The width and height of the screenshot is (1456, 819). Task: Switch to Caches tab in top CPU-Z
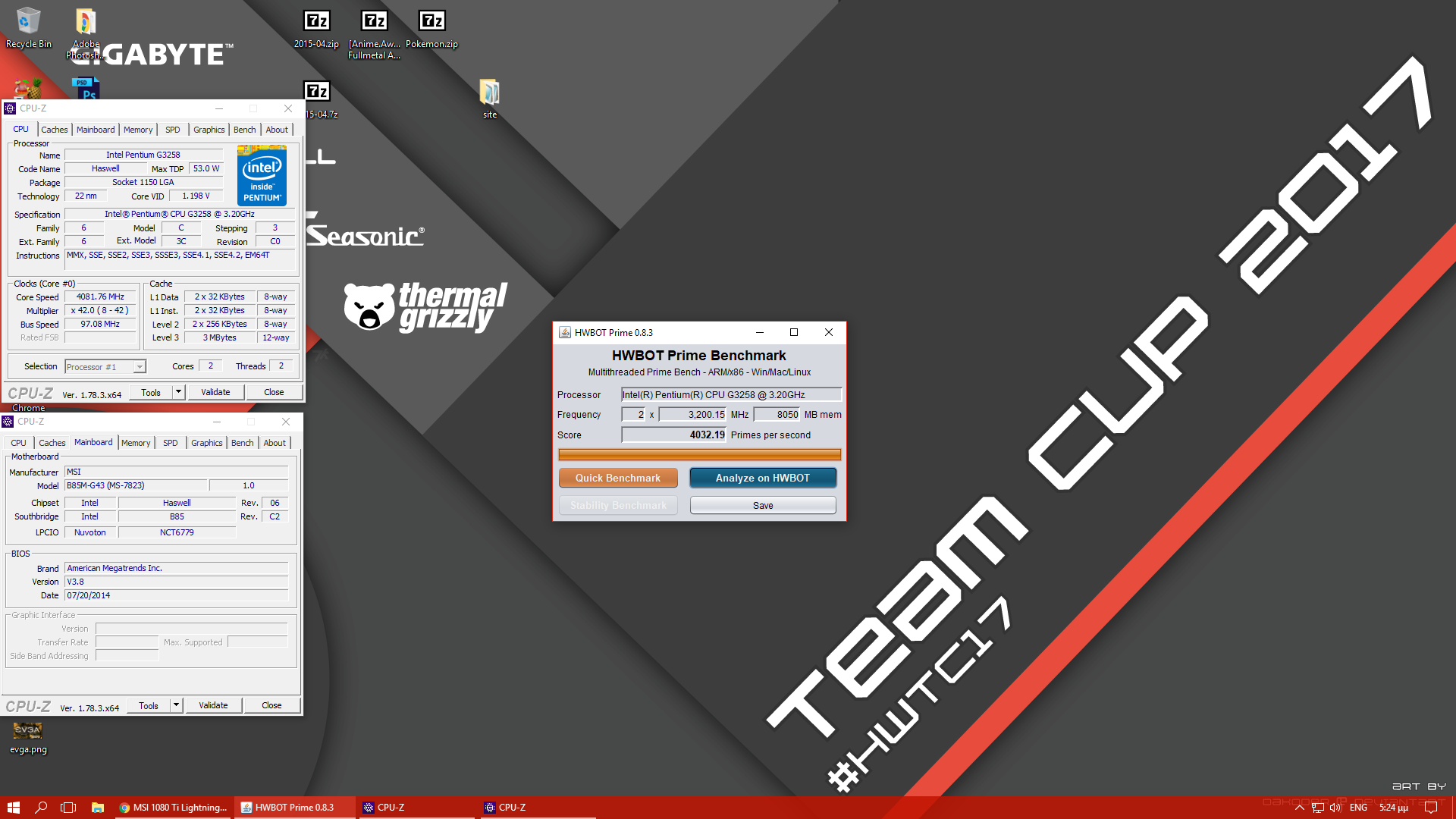[55, 130]
